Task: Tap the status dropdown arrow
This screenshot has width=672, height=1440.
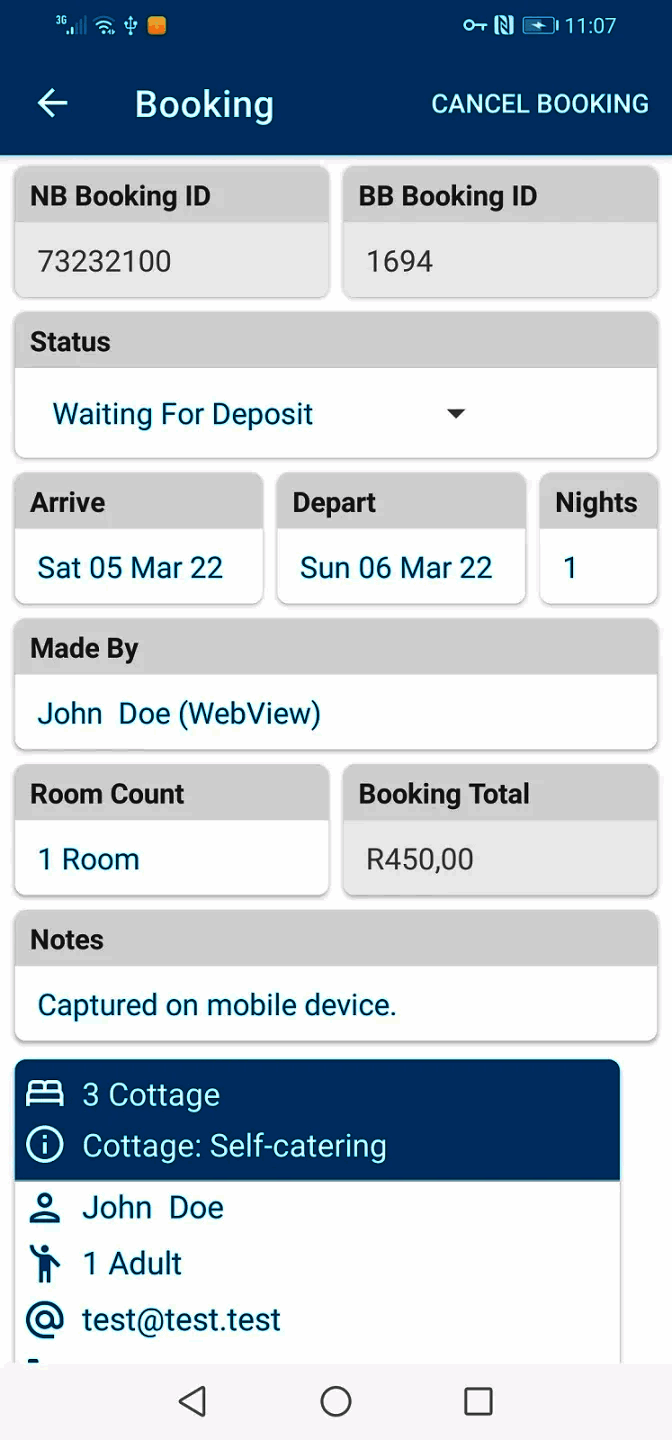Action: 456,414
